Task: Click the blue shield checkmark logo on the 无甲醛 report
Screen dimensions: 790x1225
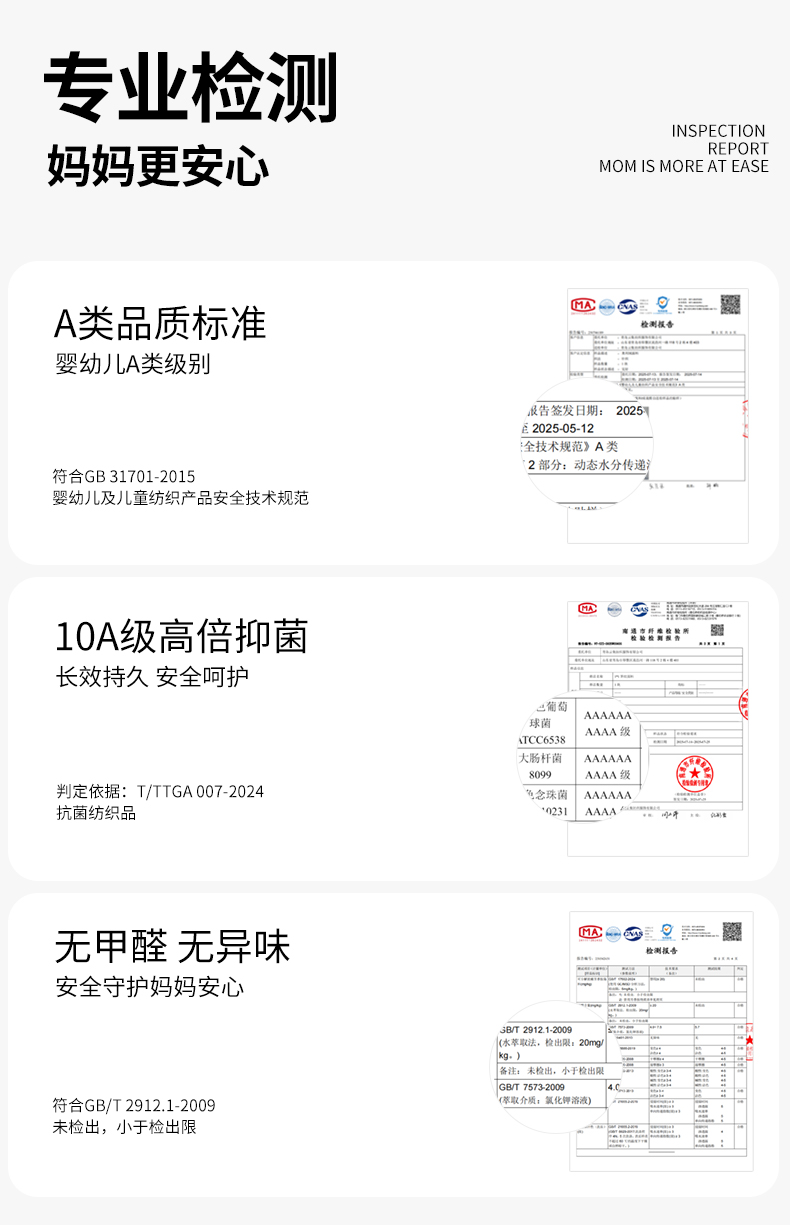Action: 665,932
